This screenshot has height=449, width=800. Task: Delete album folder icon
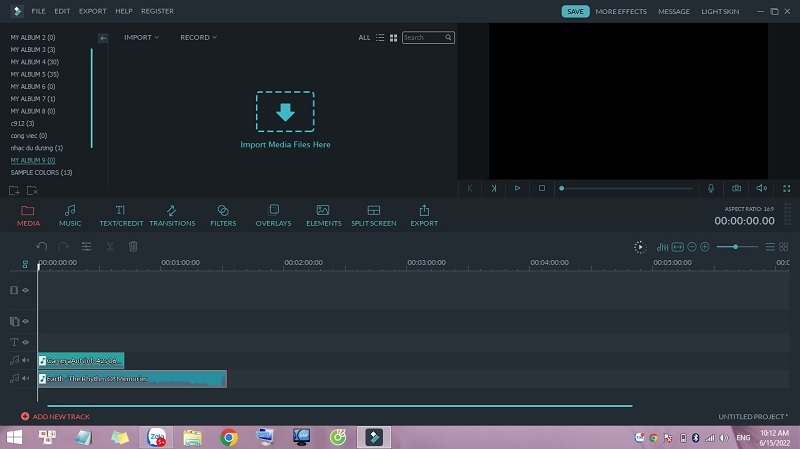(x=32, y=190)
